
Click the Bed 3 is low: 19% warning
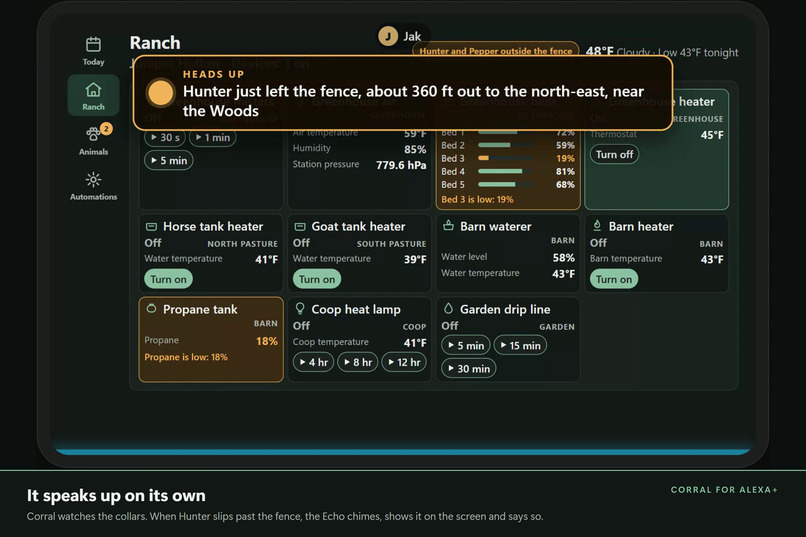point(477,199)
